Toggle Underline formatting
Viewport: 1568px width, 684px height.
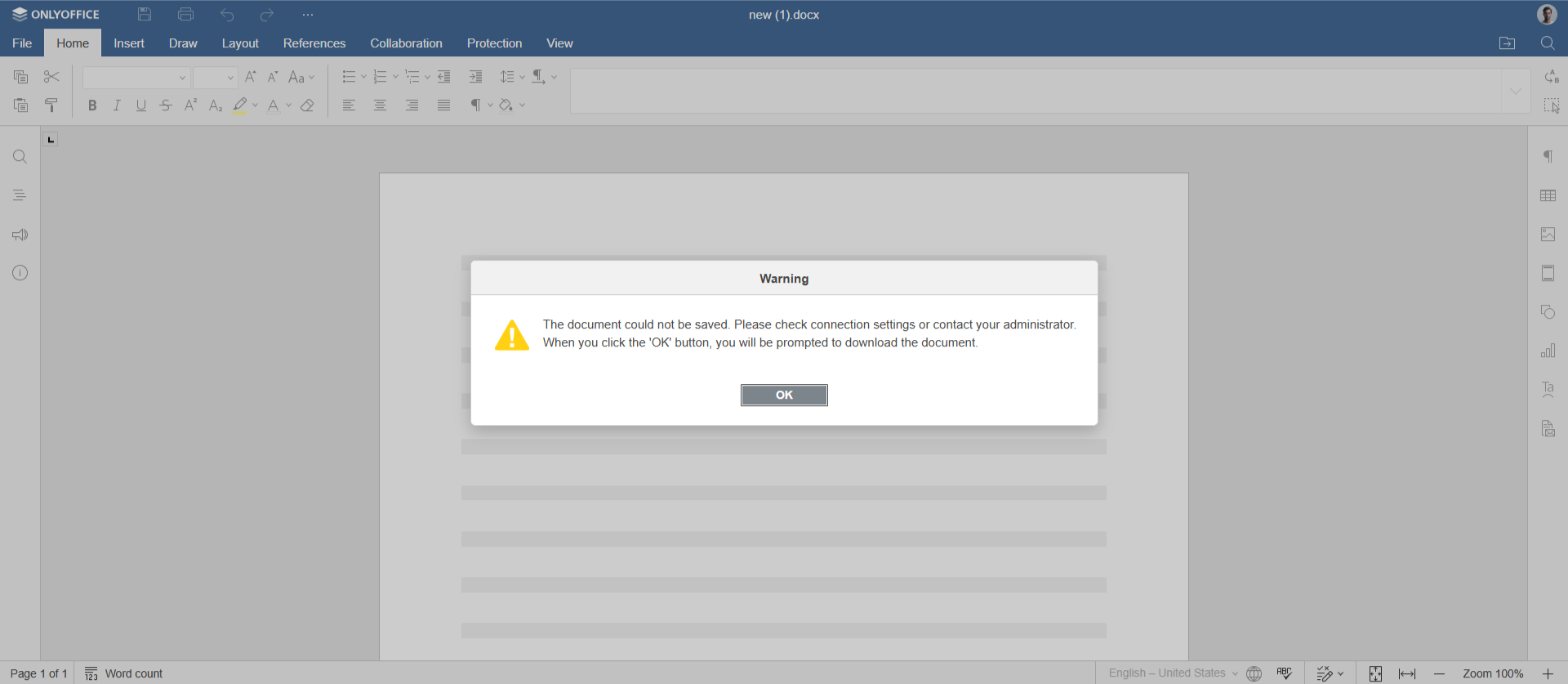click(141, 105)
